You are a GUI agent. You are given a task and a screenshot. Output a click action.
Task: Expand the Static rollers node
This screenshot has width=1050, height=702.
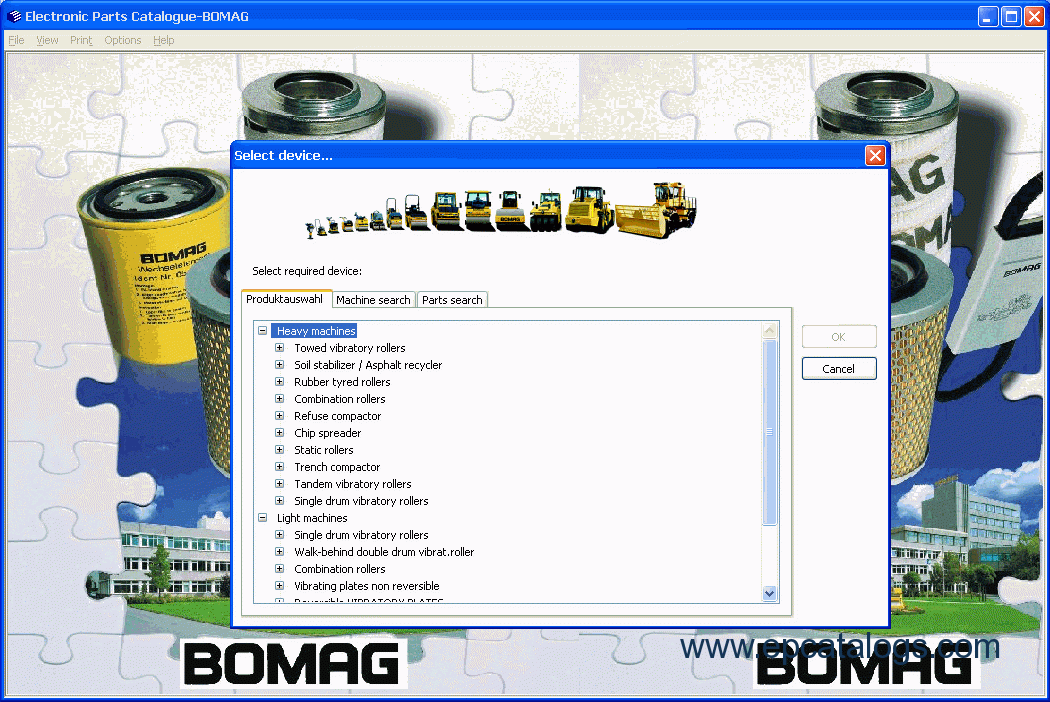(280, 450)
